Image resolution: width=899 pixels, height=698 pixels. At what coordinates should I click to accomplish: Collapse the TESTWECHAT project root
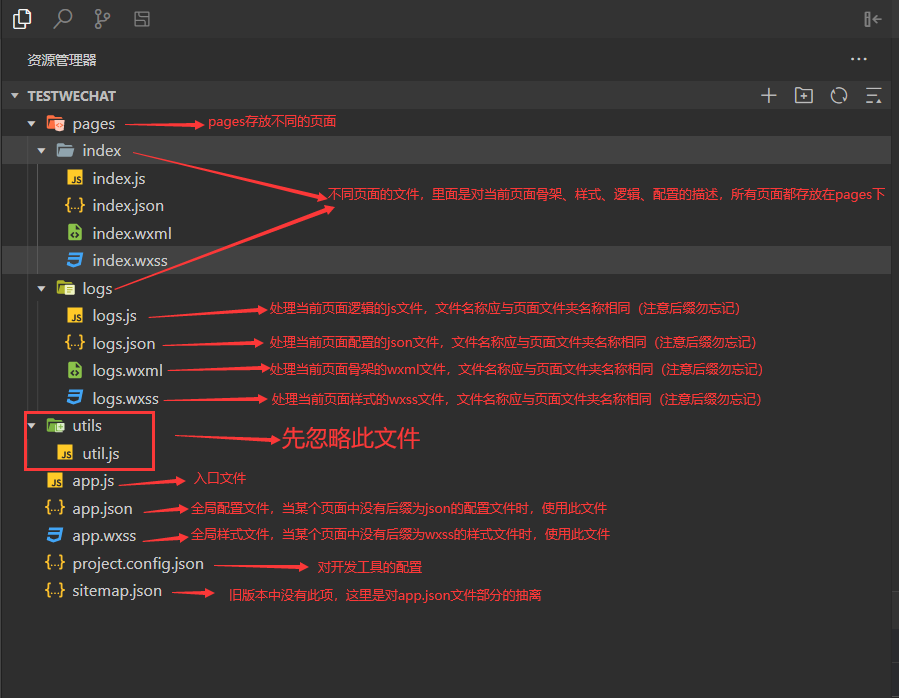click(x=15, y=96)
